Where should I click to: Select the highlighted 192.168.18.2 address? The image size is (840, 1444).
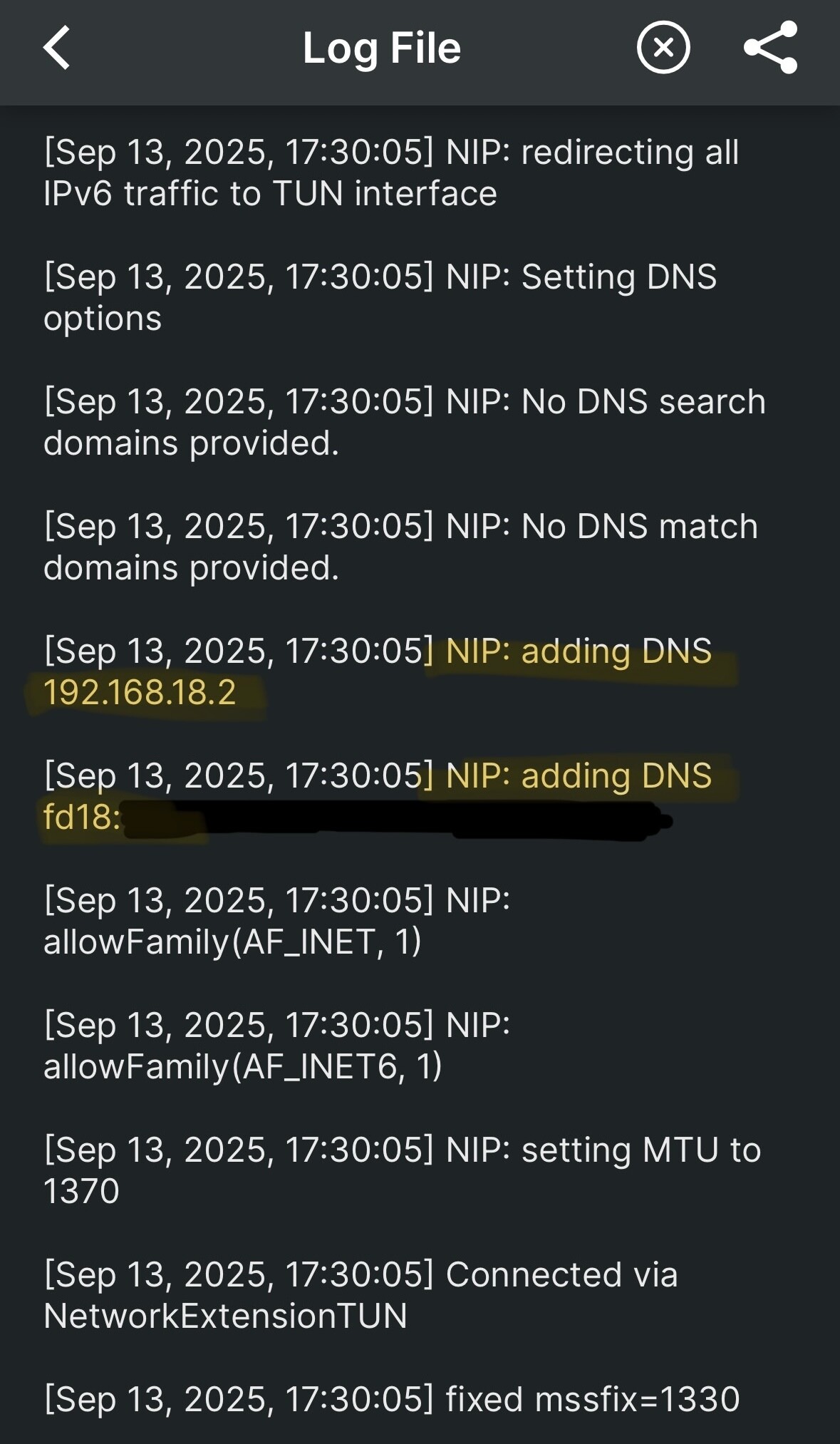140,693
